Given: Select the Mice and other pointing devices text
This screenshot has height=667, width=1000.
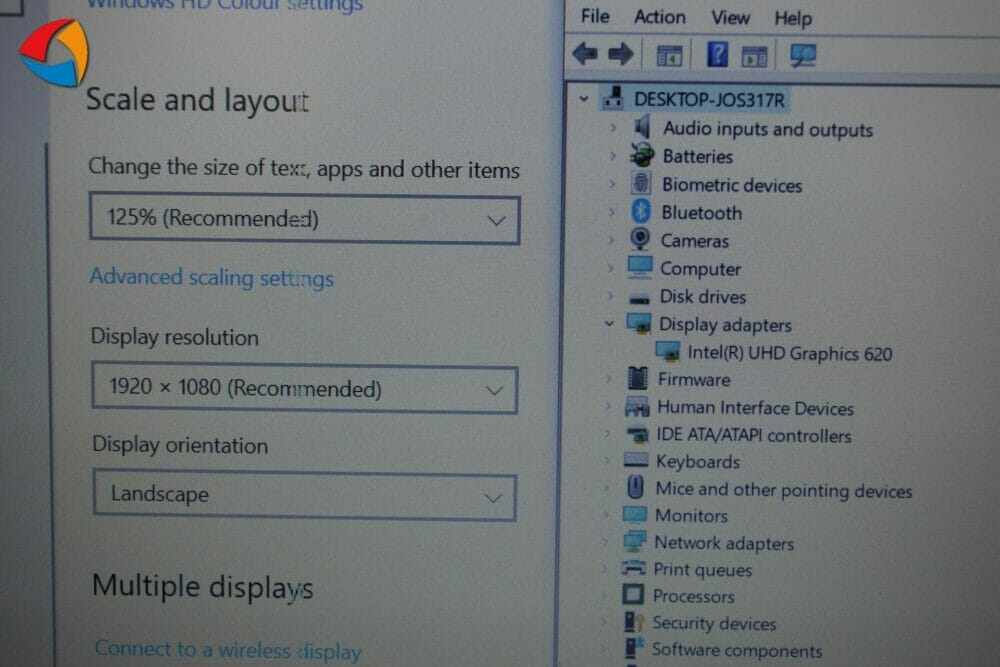Looking at the screenshot, I should 783,490.
